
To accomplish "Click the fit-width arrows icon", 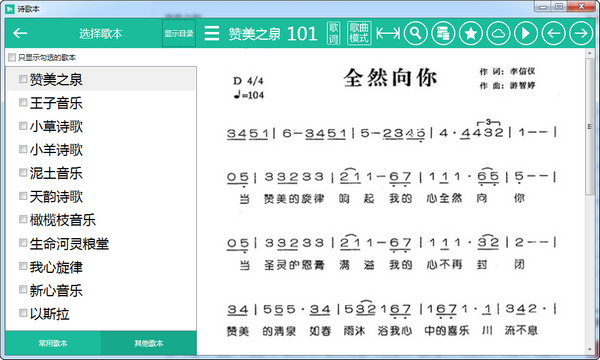I will coord(388,33).
